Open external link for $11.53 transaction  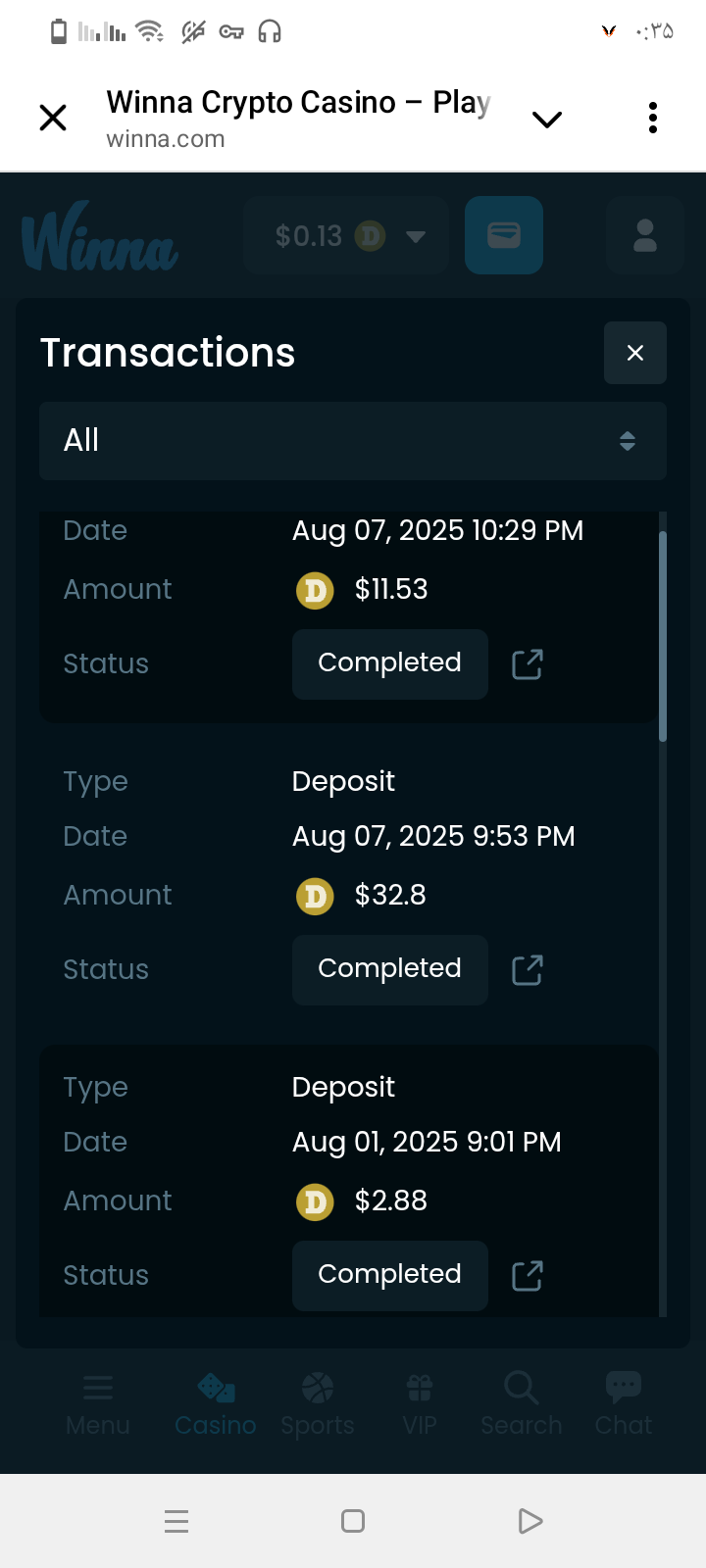(528, 664)
